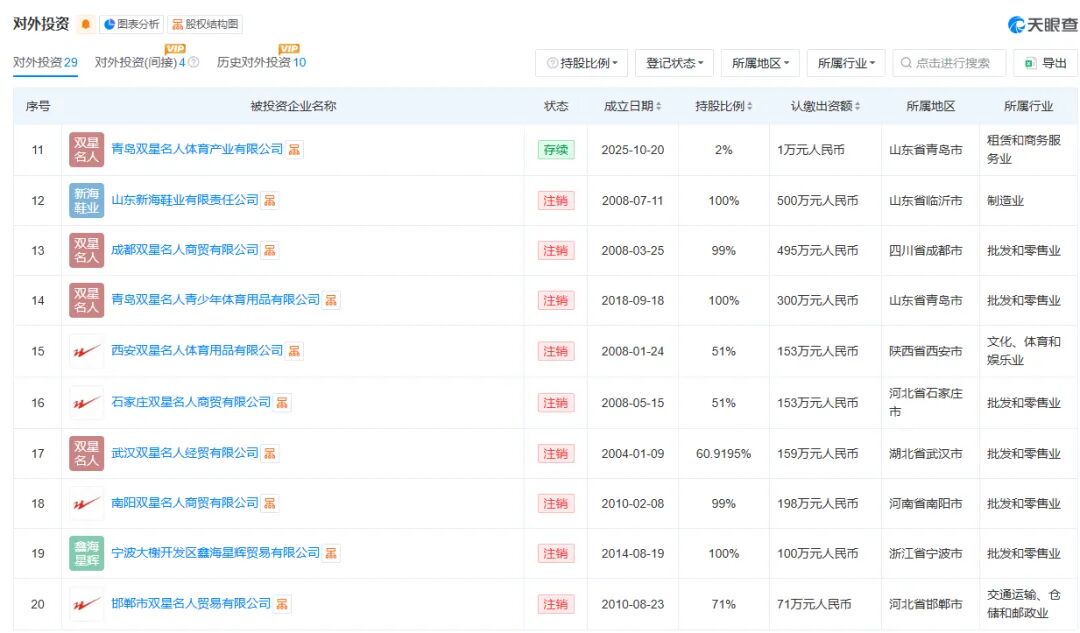Image resolution: width=1080 pixels, height=633 pixels.
Task: Switch to 历史对外投资 10 tab
Action: point(261,63)
